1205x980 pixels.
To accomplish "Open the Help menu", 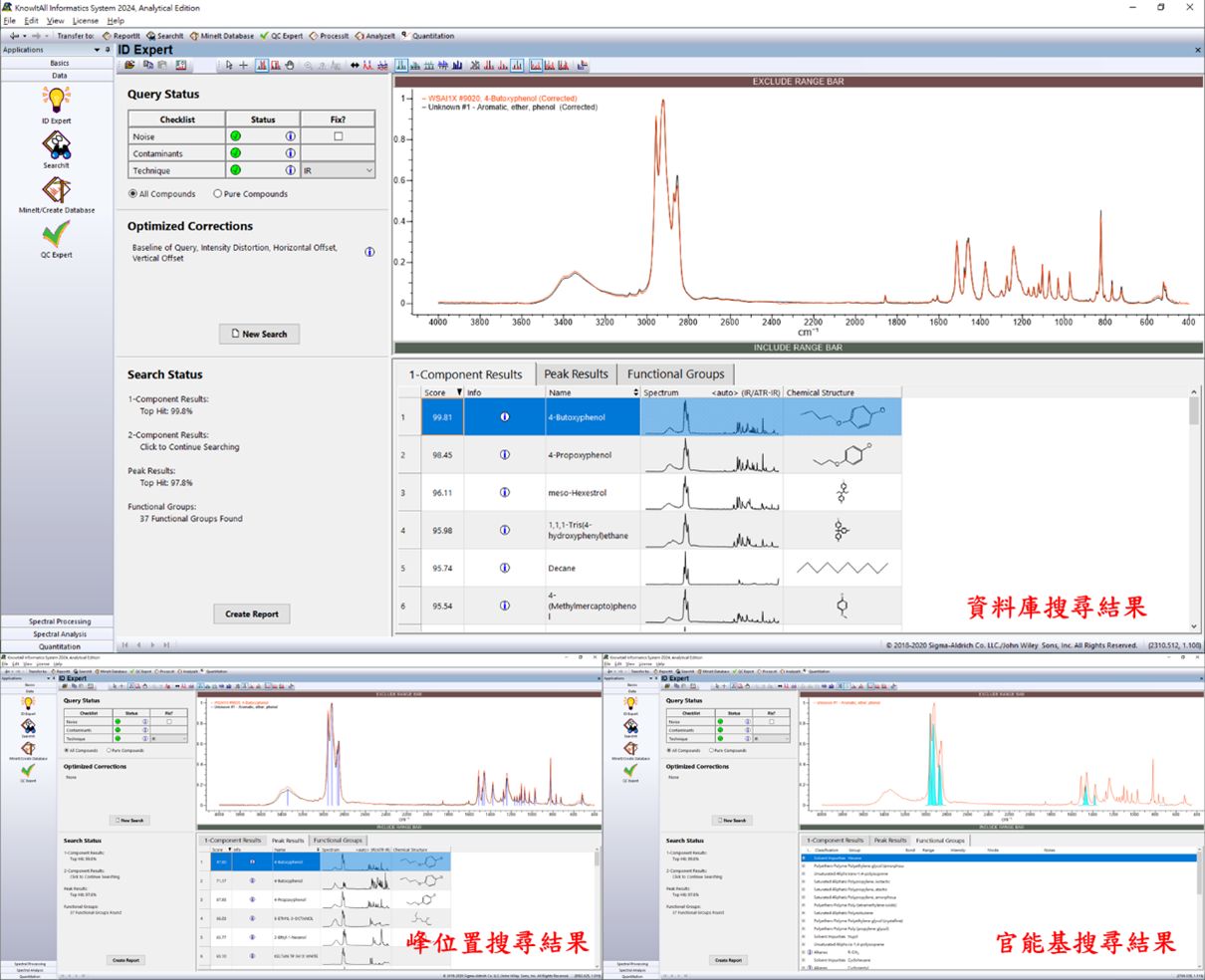I will point(116,20).
